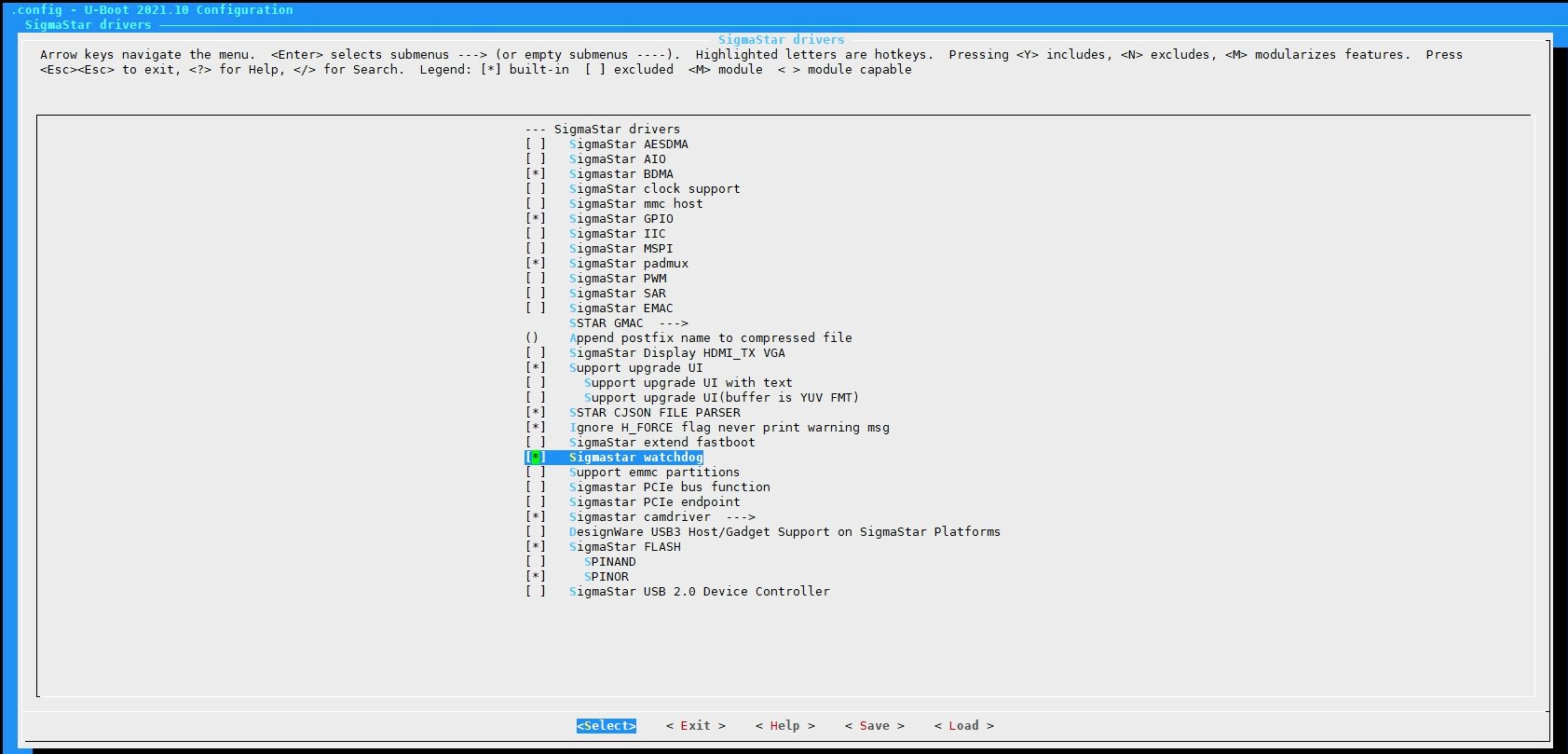Image resolution: width=1568 pixels, height=754 pixels.
Task: Click the '--- SigmaStar drivers' header line
Action: tap(603, 130)
